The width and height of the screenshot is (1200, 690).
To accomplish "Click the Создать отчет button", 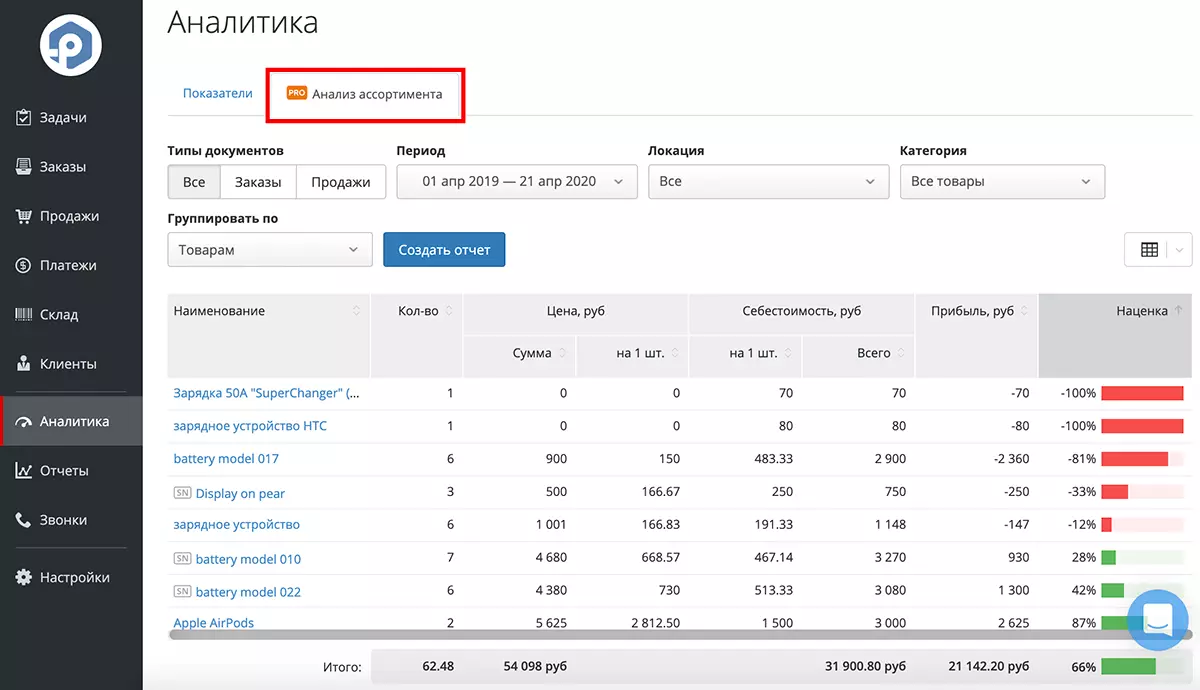I will coord(444,250).
